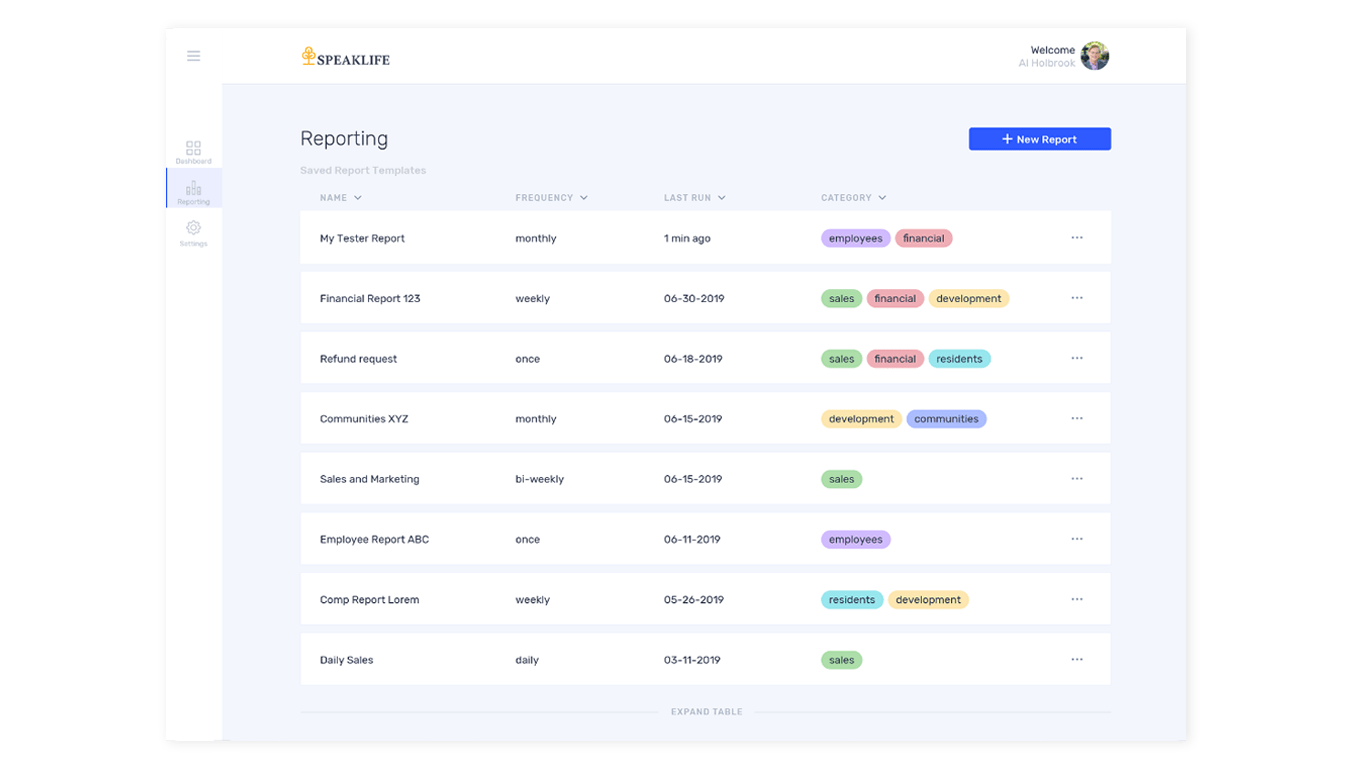Viewport: 1358px width, 768px height.
Task: Open more options for Comp Report Lorem
Action: tap(1077, 599)
